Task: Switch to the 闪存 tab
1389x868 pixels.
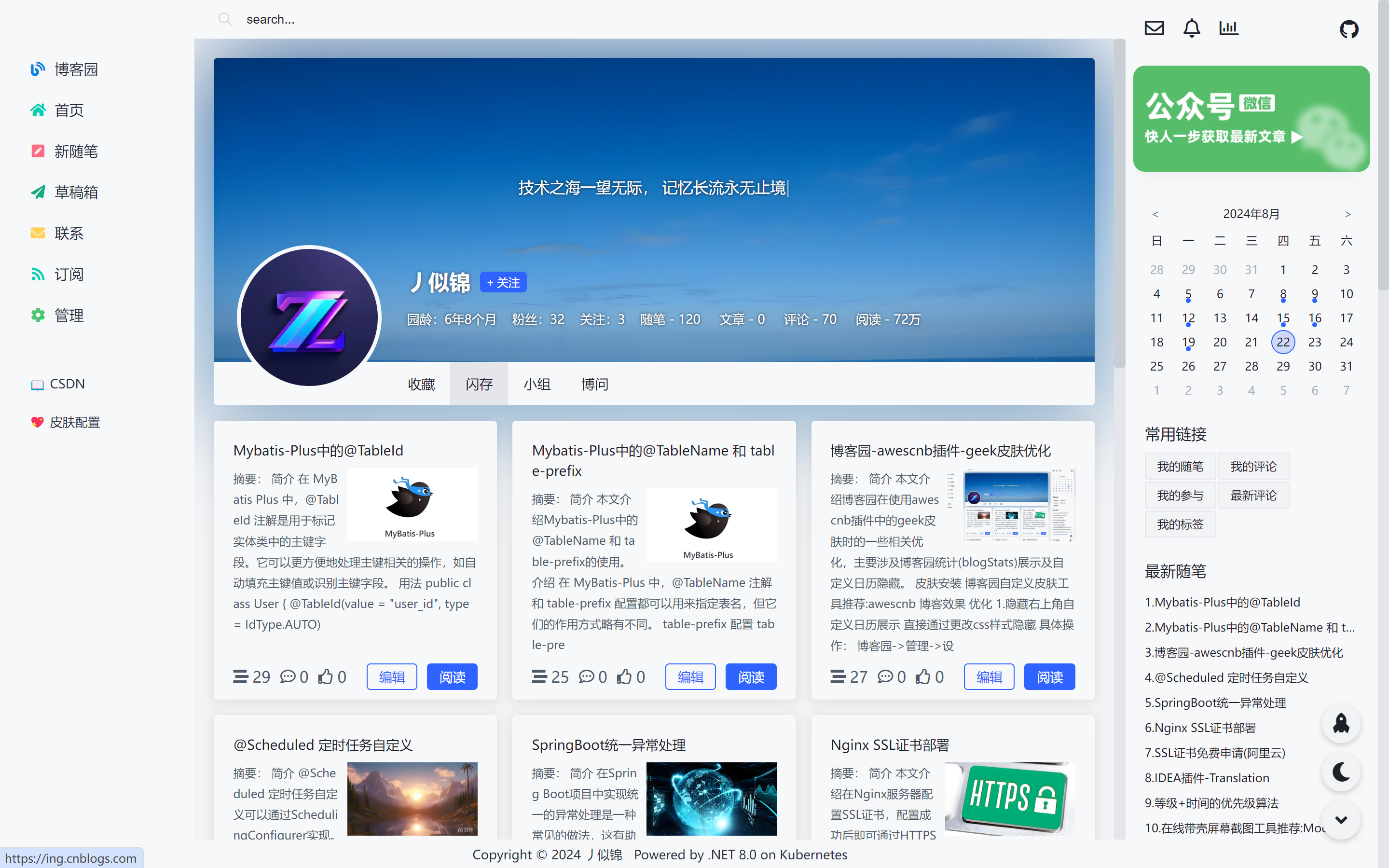Action: 479,384
